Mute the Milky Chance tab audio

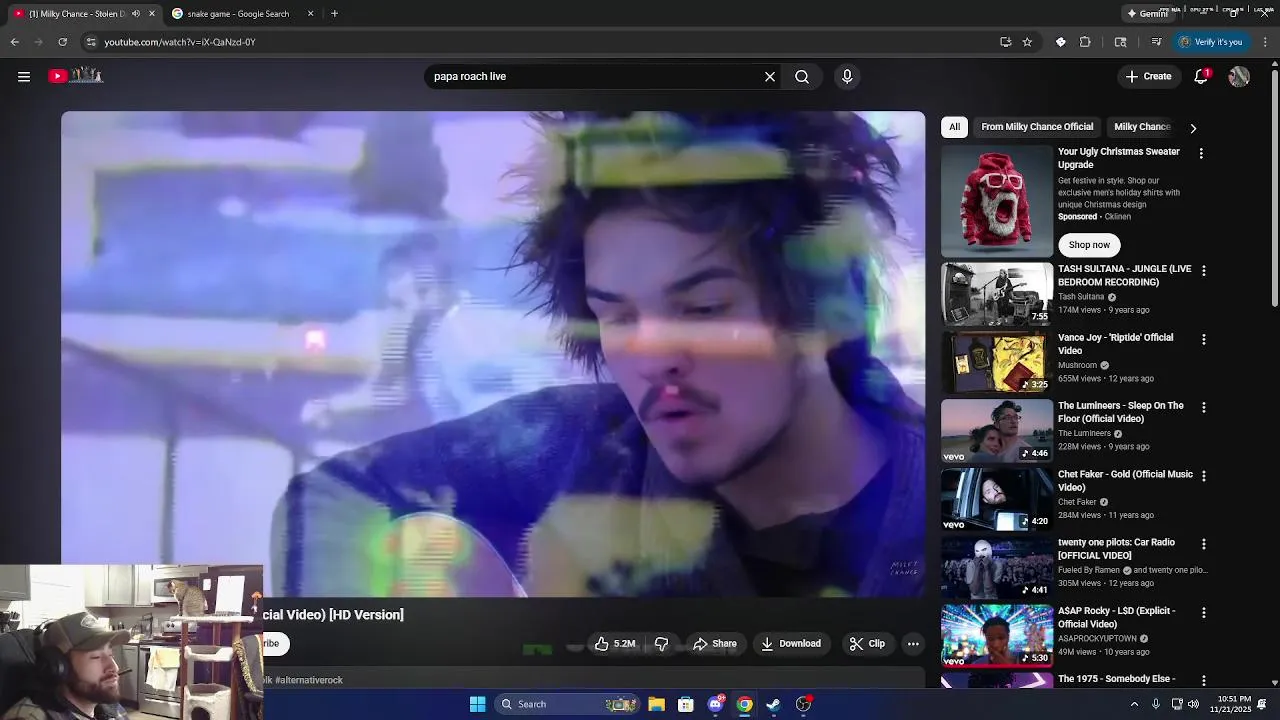(x=136, y=14)
